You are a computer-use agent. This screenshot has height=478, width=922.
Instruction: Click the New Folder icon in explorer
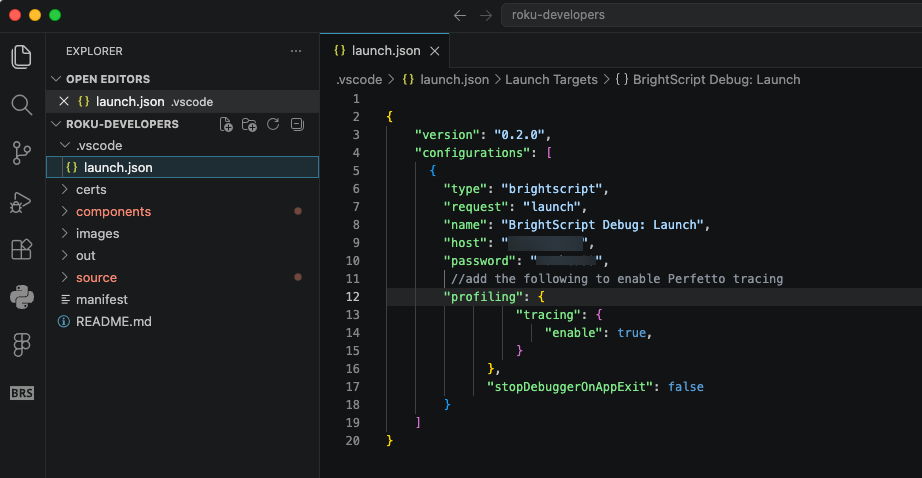tap(249, 124)
